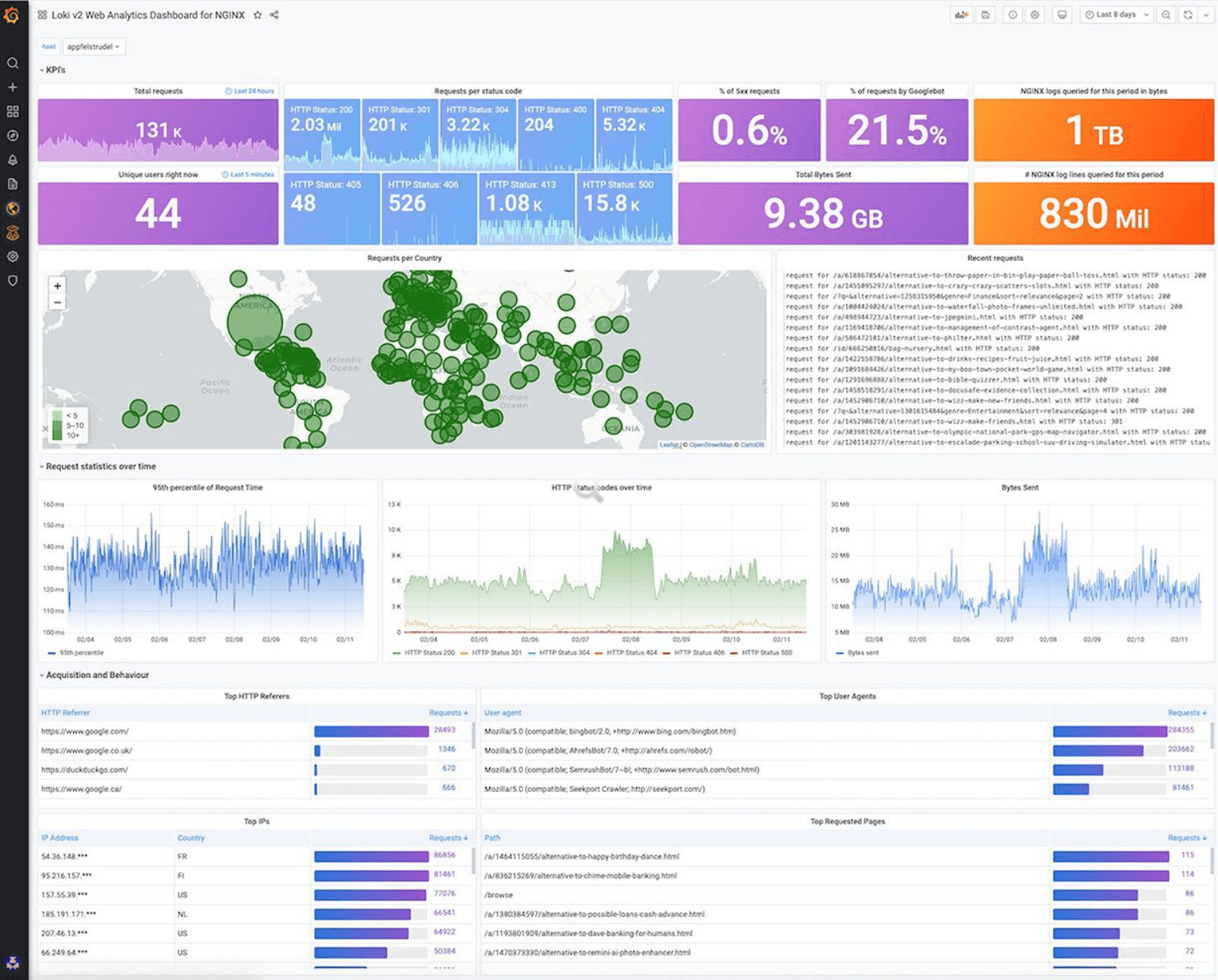Click the Create plus icon in sidebar
The image size is (1218, 980).
point(13,87)
